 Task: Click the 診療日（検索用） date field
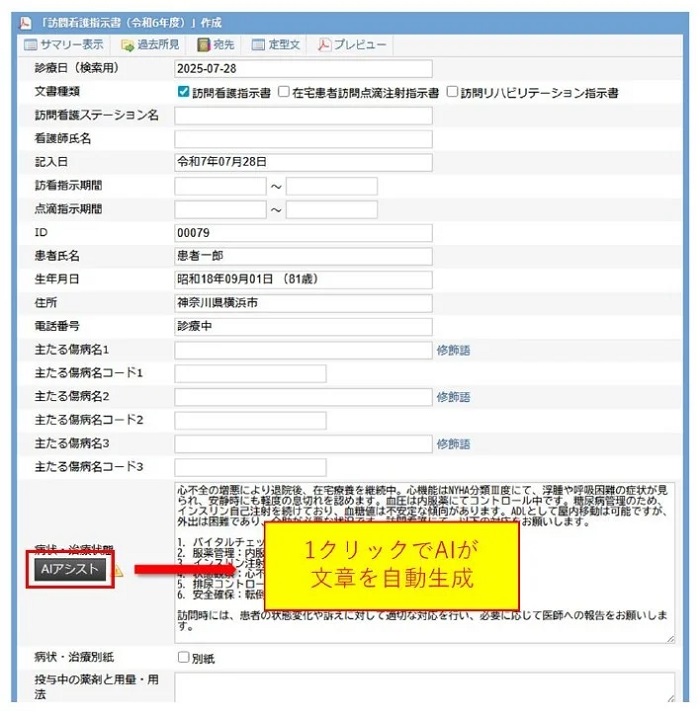[x=303, y=69]
